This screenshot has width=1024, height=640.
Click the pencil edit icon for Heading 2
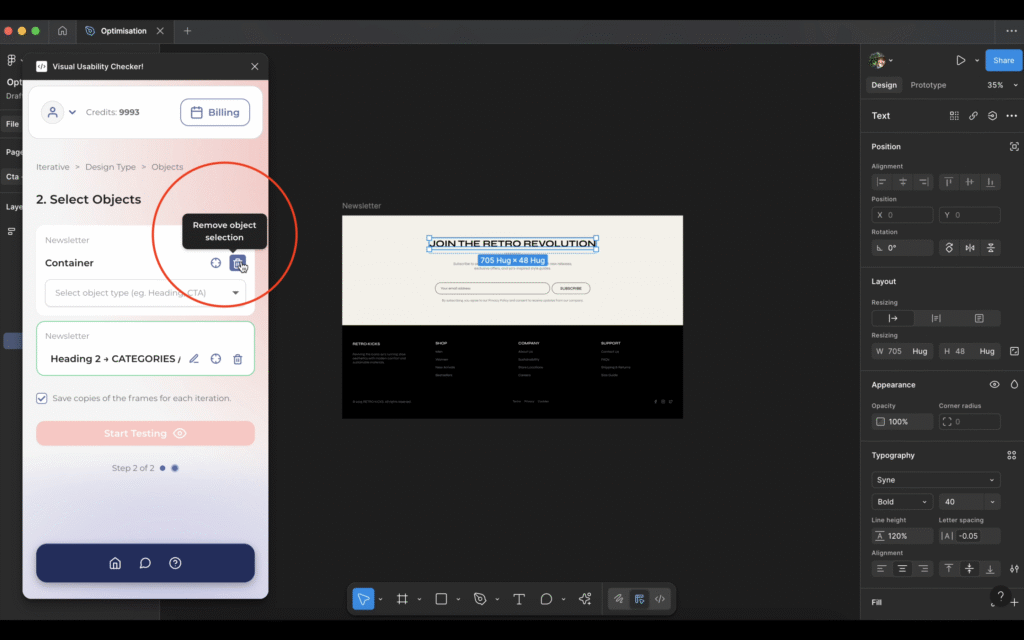click(194, 359)
